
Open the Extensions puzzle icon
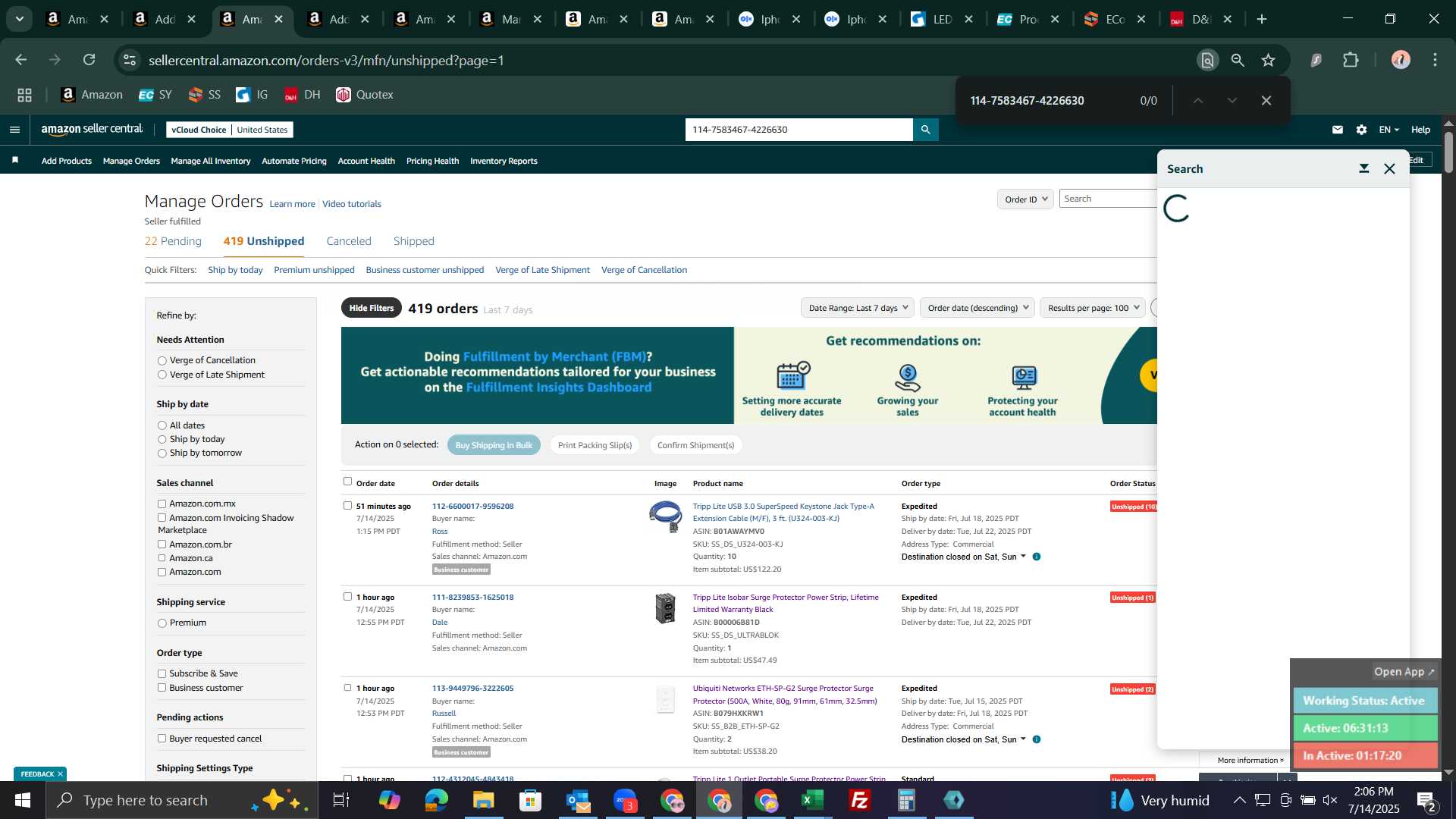click(1351, 60)
